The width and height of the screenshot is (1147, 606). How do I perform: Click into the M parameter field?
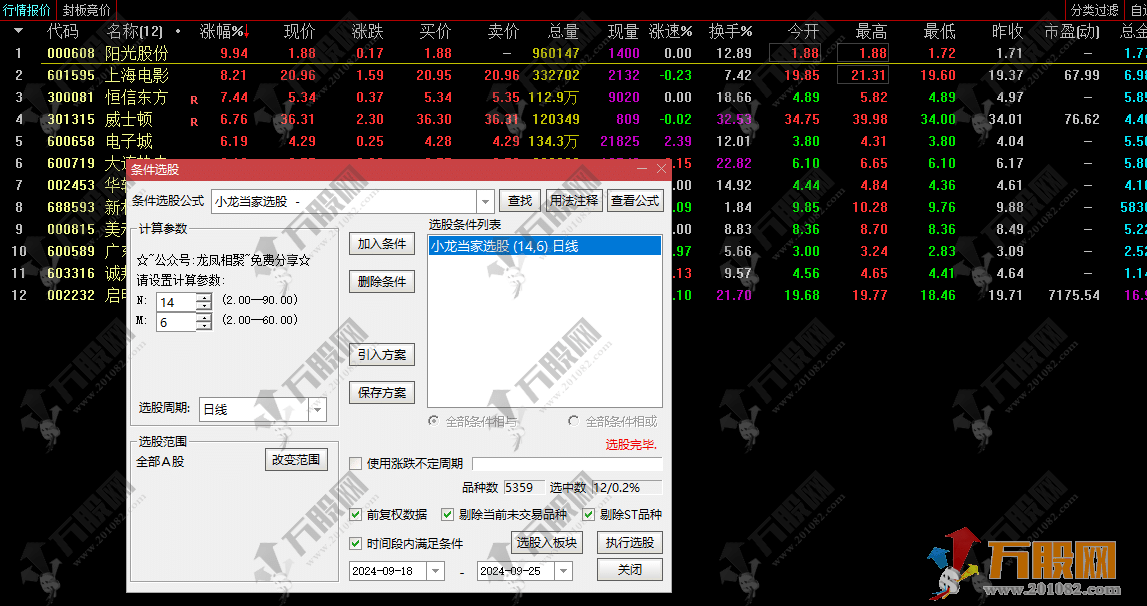[176, 322]
